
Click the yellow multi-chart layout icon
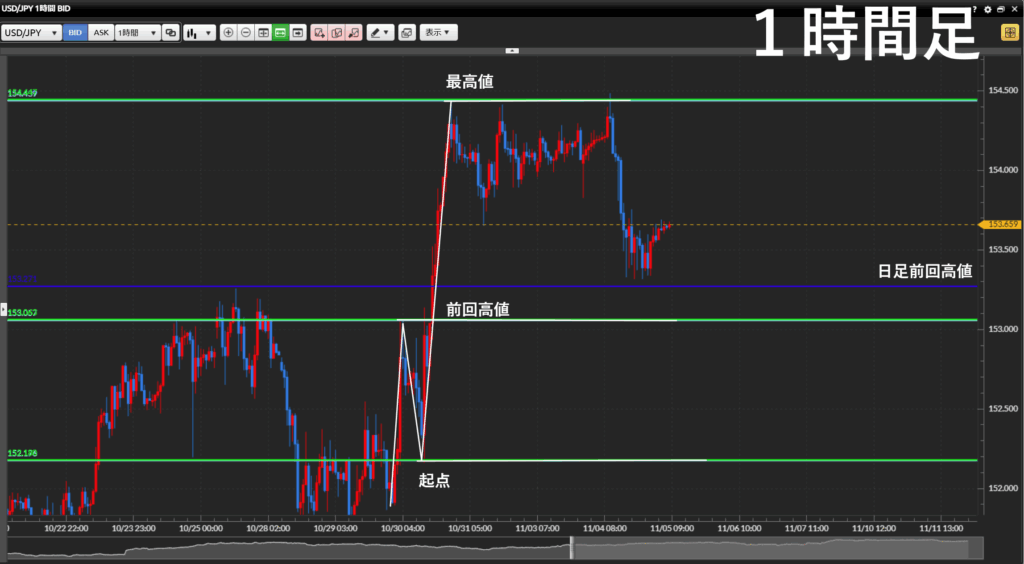click(1010, 32)
